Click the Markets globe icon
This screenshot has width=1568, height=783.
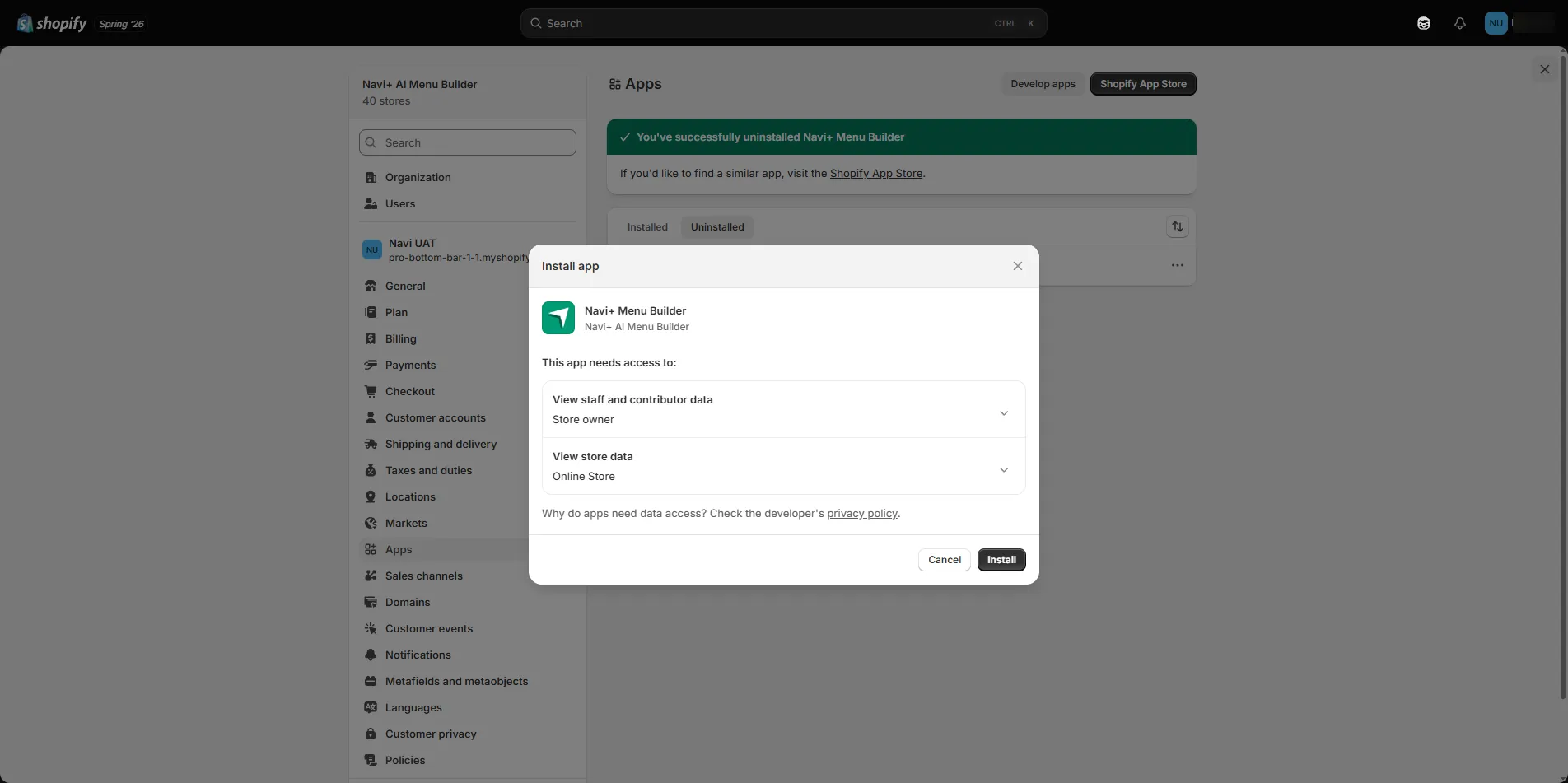371,523
